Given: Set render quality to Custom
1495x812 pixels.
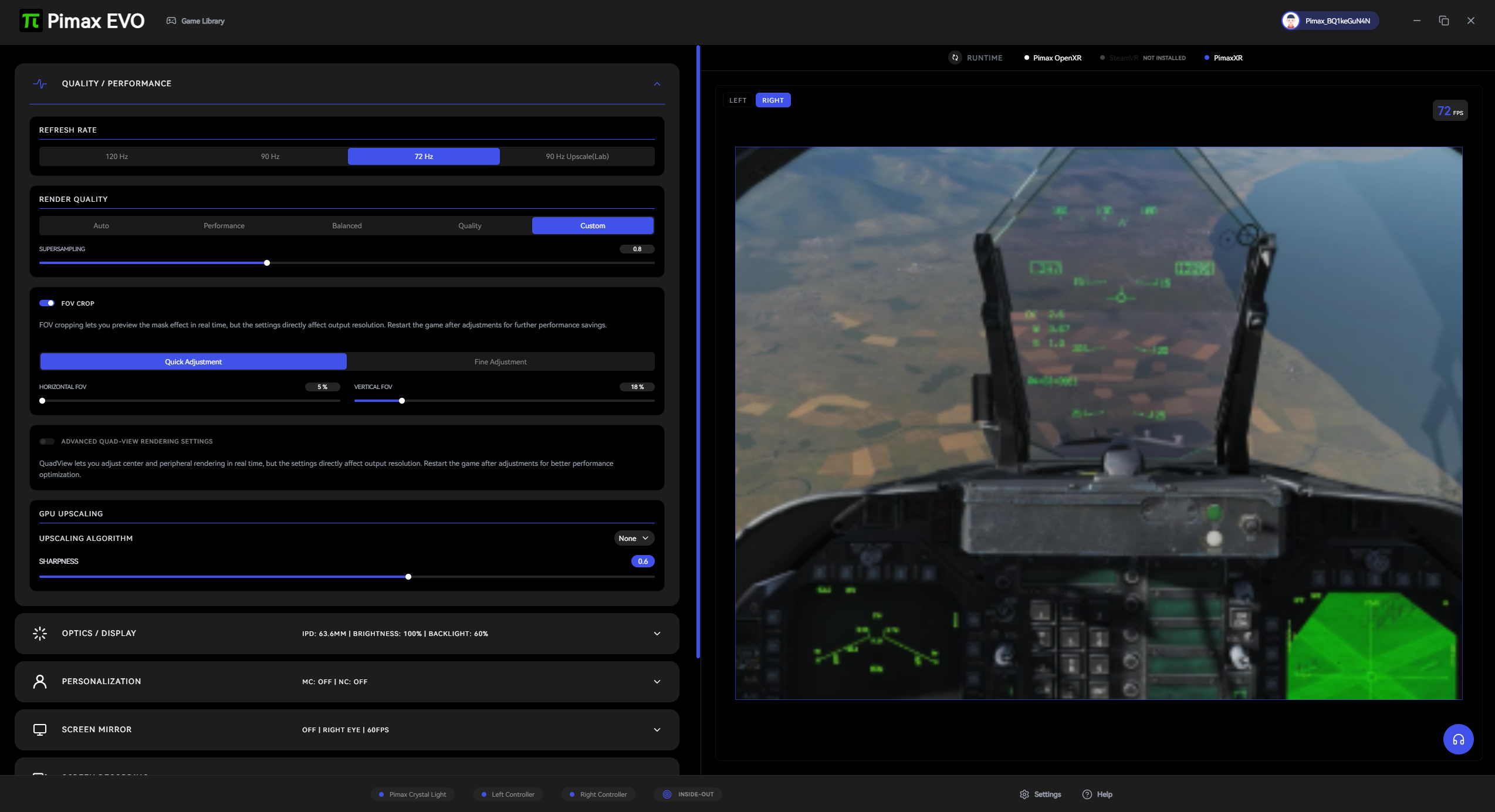Looking at the screenshot, I should 593,226.
